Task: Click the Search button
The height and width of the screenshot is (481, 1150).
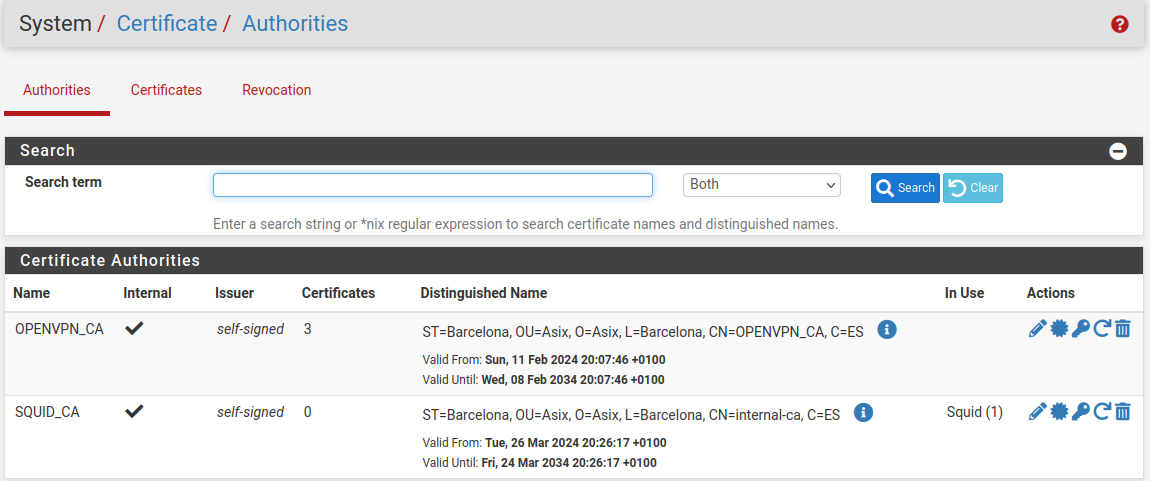Action: click(905, 188)
